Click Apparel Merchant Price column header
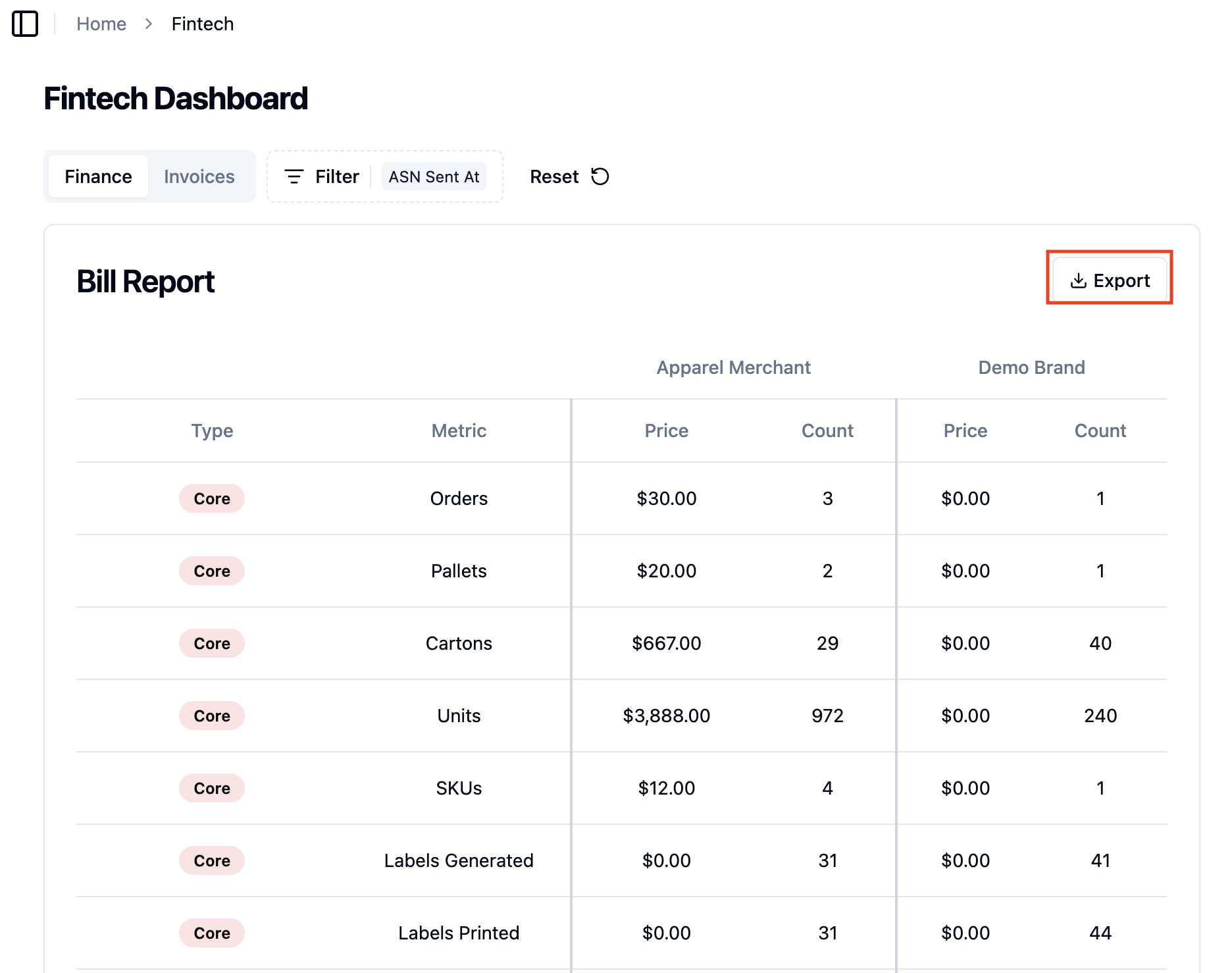 click(x=666, y=431)
